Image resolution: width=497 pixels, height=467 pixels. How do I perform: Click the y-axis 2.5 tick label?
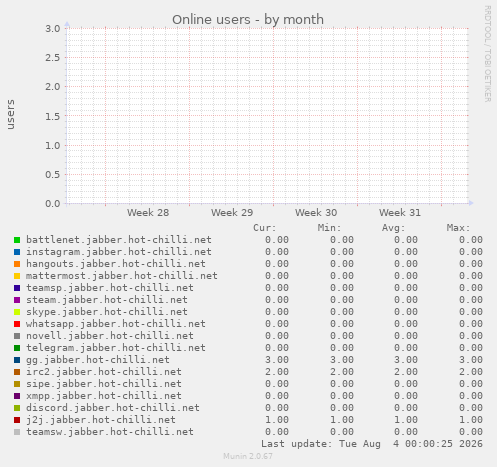point(53,58)
